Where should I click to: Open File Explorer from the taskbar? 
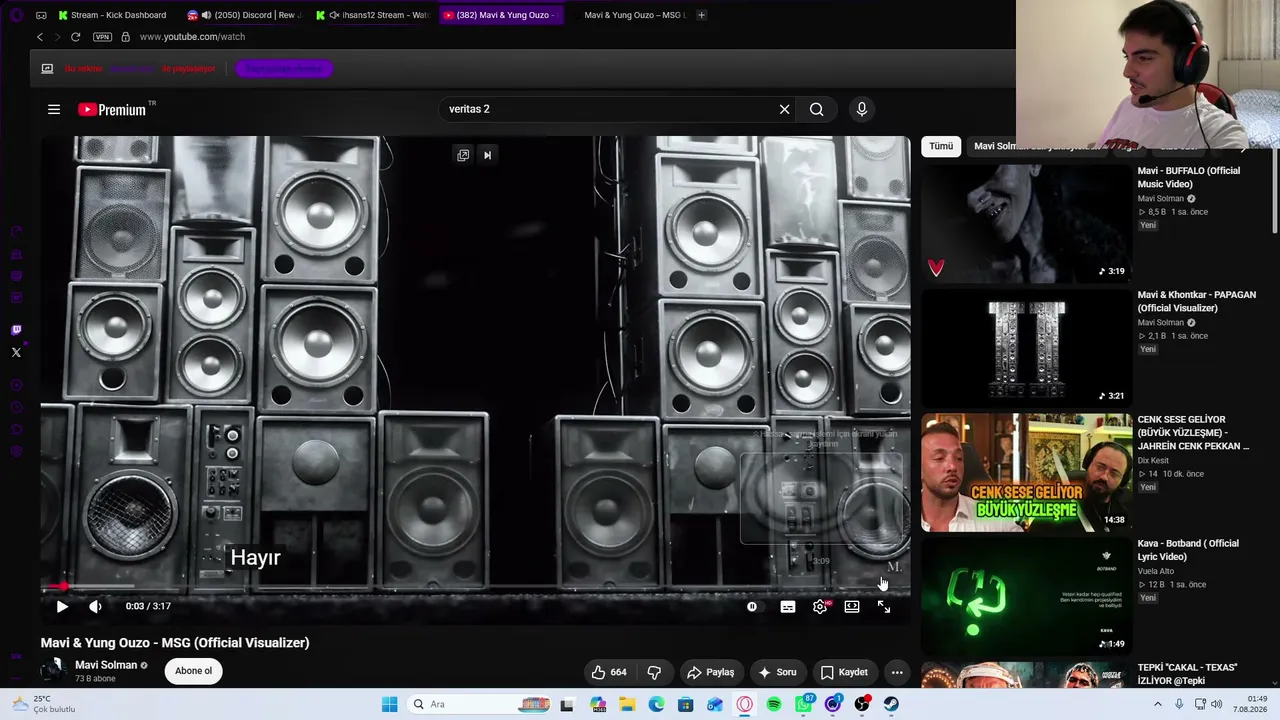point(627,704)
